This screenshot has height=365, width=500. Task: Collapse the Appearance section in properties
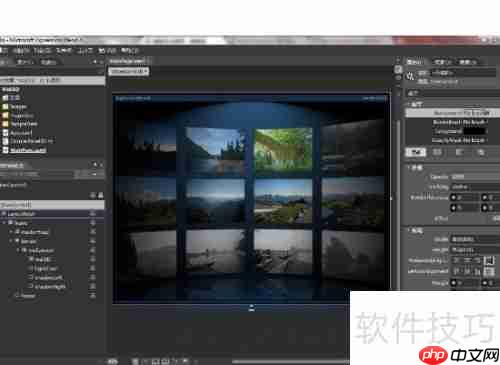click(x=410, y=167)
